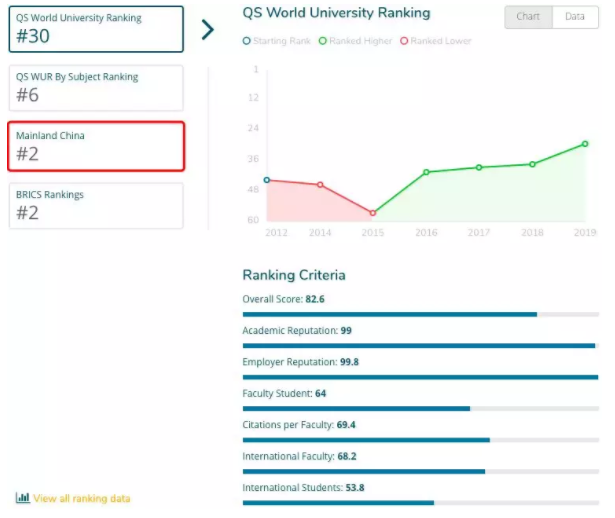Select the Mainland China #2 ranking card
Image resolution: width=615 pixels, height=518 pixels.
(x=96, y=146)
